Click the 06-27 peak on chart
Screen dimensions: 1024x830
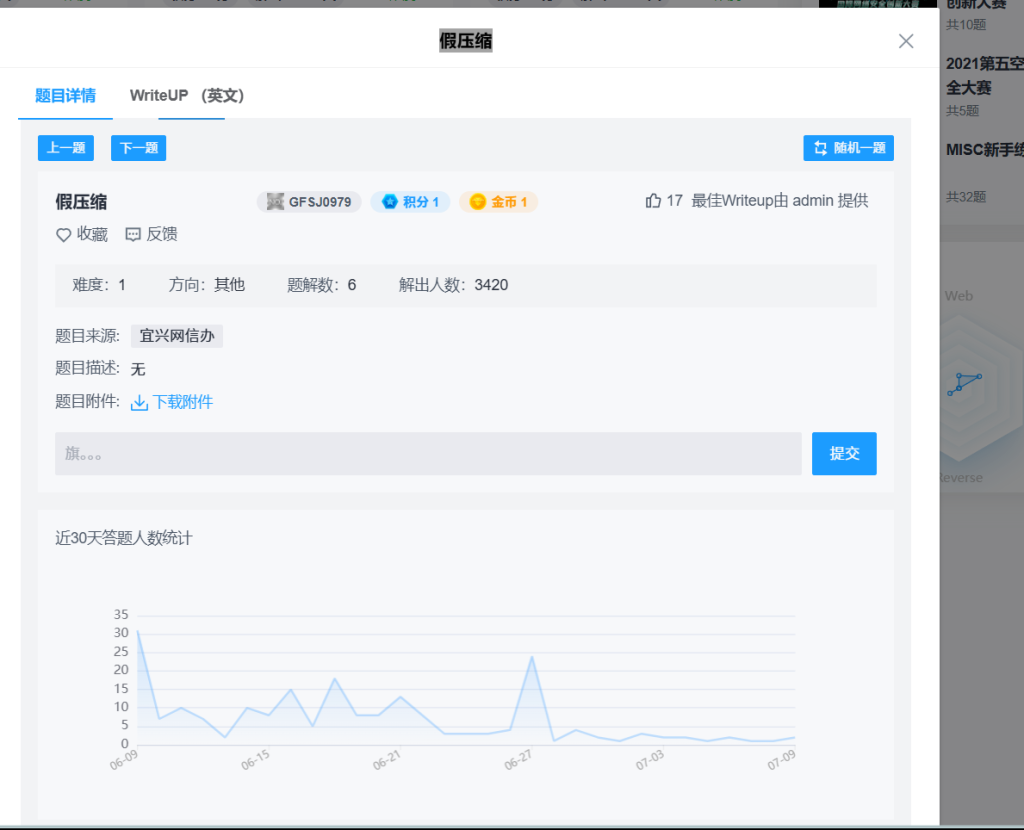point(532,657)
